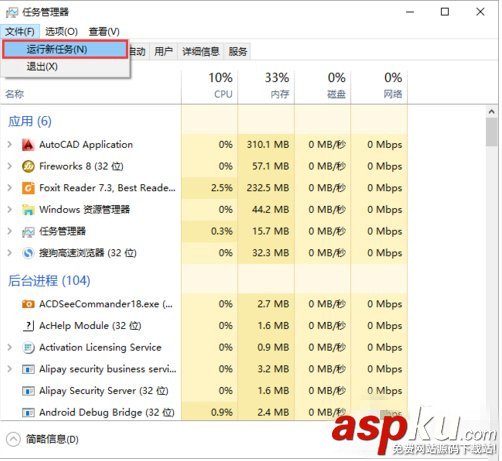
Task: Sort by the 内存 column header
Action: click(x=266, y=86)
